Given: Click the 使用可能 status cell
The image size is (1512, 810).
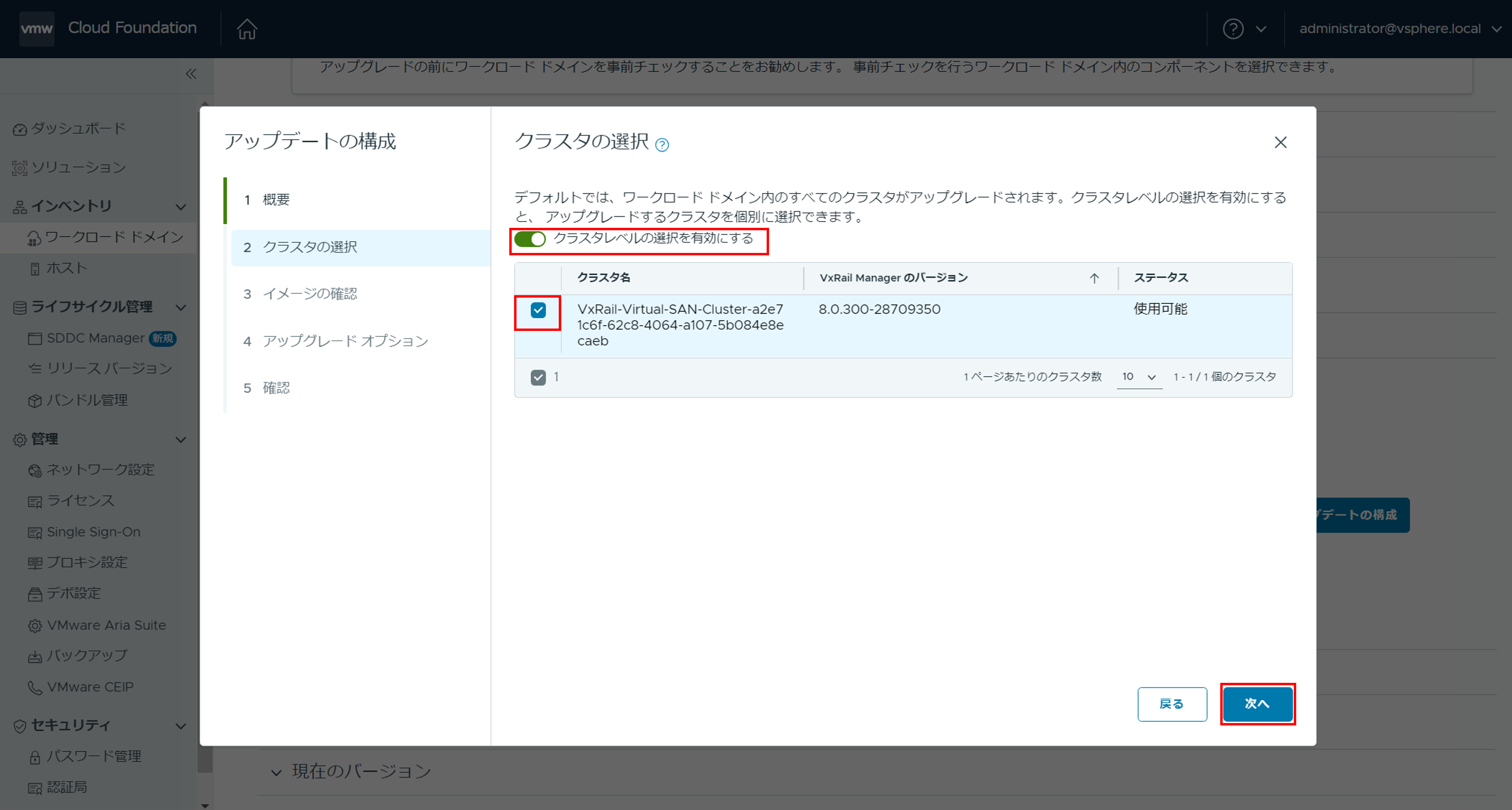Looking at the screenshot, I should [x=1160, y=309].
